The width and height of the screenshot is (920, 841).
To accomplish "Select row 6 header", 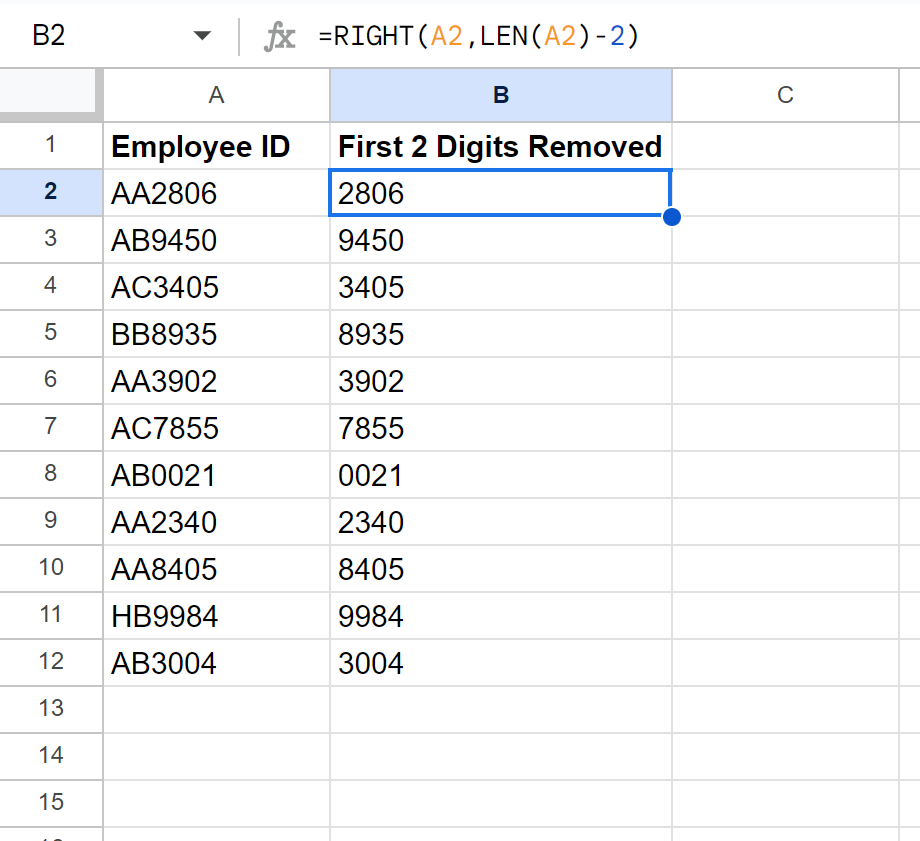I will click(51, 380).
